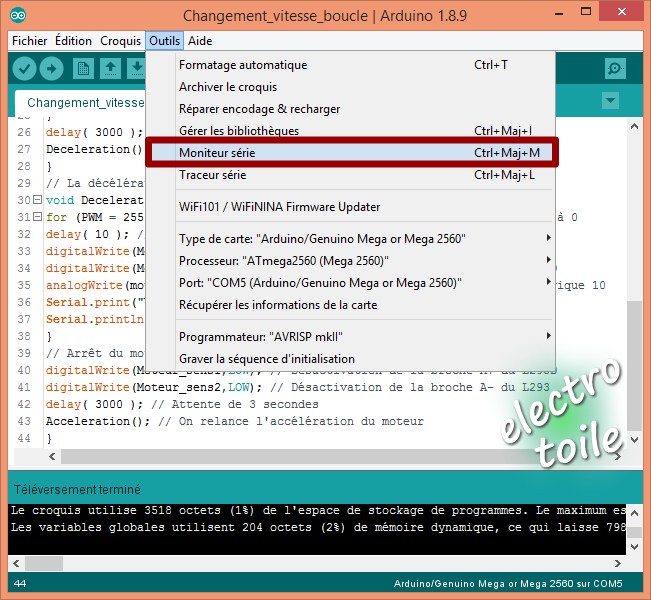This screenshot has width=651, height=600.
Task: Click the Upload arrow toolbar button
Action: (x=51, y=69)
